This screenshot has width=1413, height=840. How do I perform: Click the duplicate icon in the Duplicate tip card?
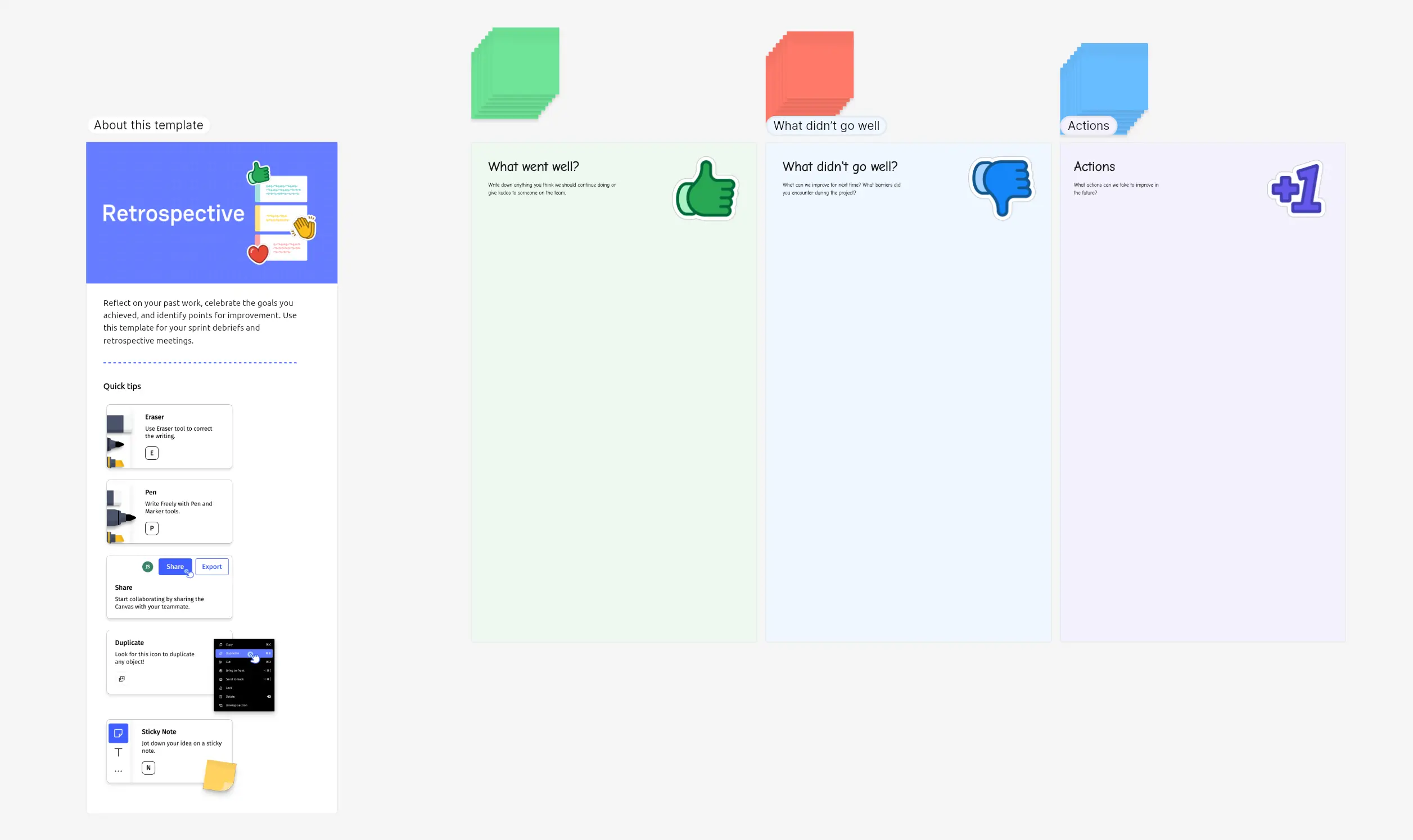[x=121, y=679]
